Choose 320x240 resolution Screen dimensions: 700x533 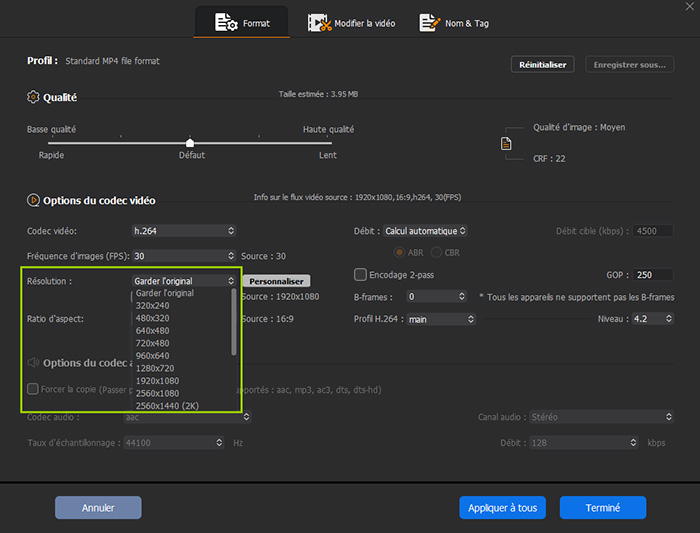tap(153, 306)
